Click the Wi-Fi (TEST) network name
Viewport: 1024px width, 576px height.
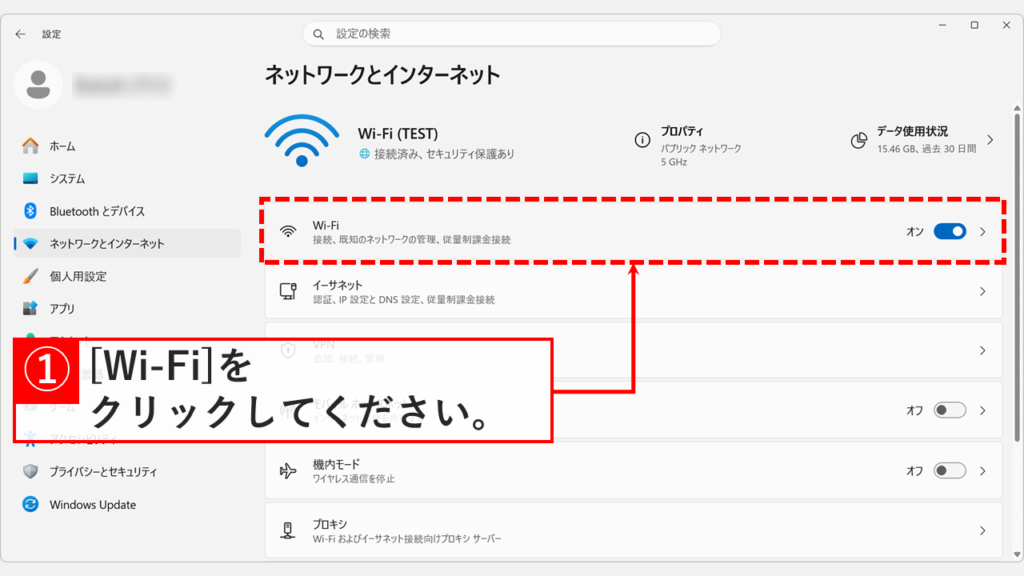tap(398, 134)
